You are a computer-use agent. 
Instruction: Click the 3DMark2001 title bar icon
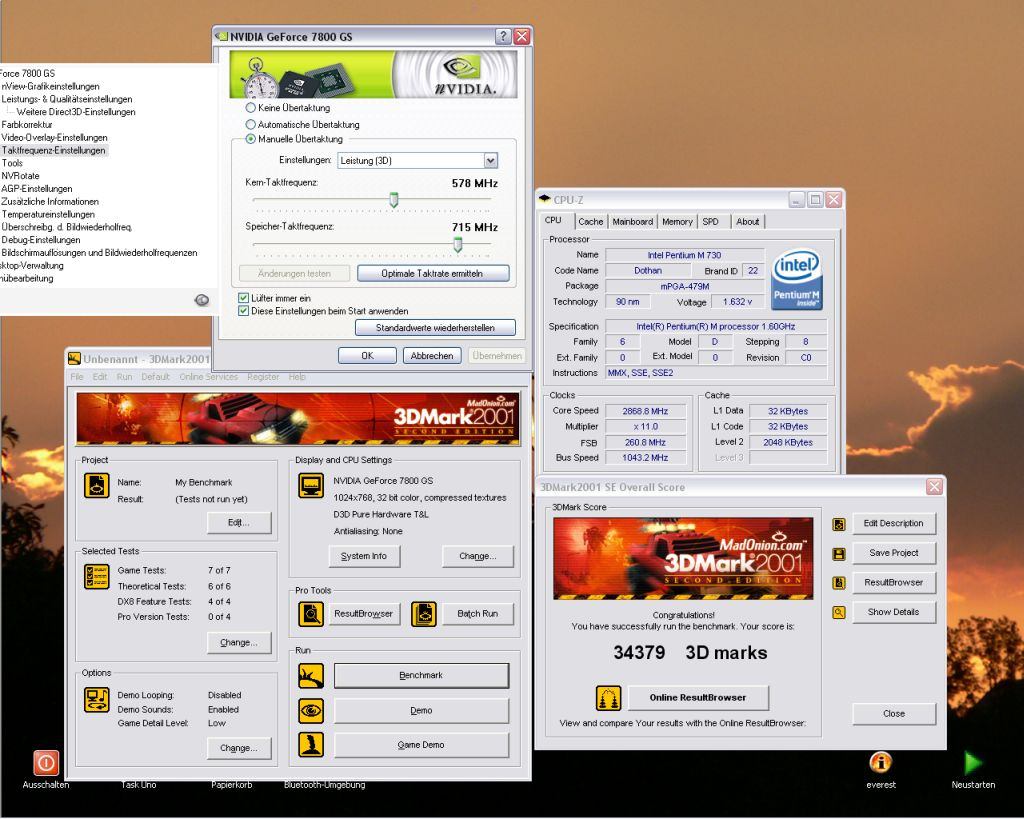point(74,359)
